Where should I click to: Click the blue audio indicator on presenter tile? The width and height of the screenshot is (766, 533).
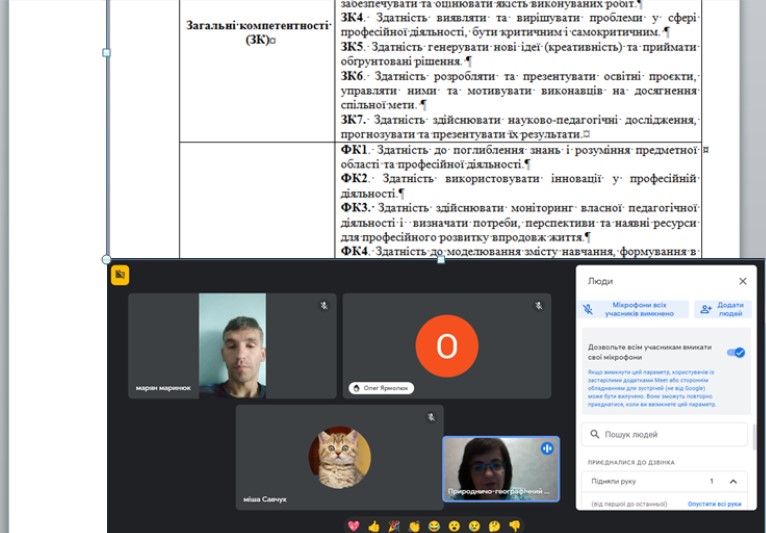(547, 448)
